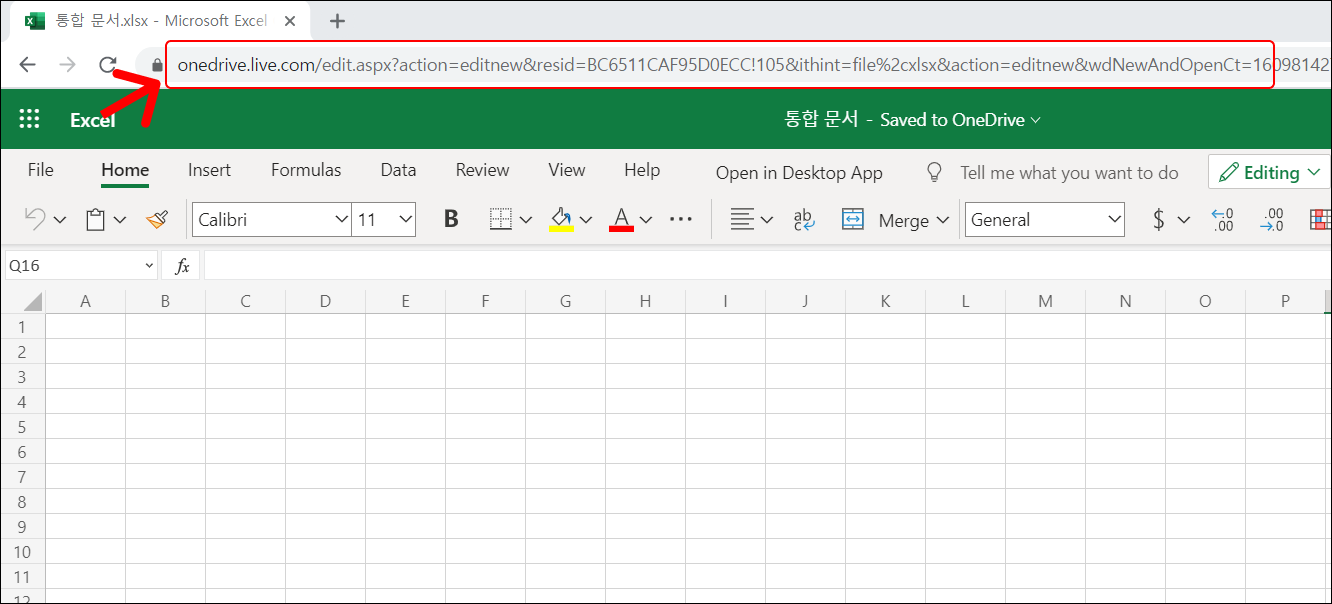Reload the browser page
This screenshot has height=604, width=1332.
pos(108,65)
